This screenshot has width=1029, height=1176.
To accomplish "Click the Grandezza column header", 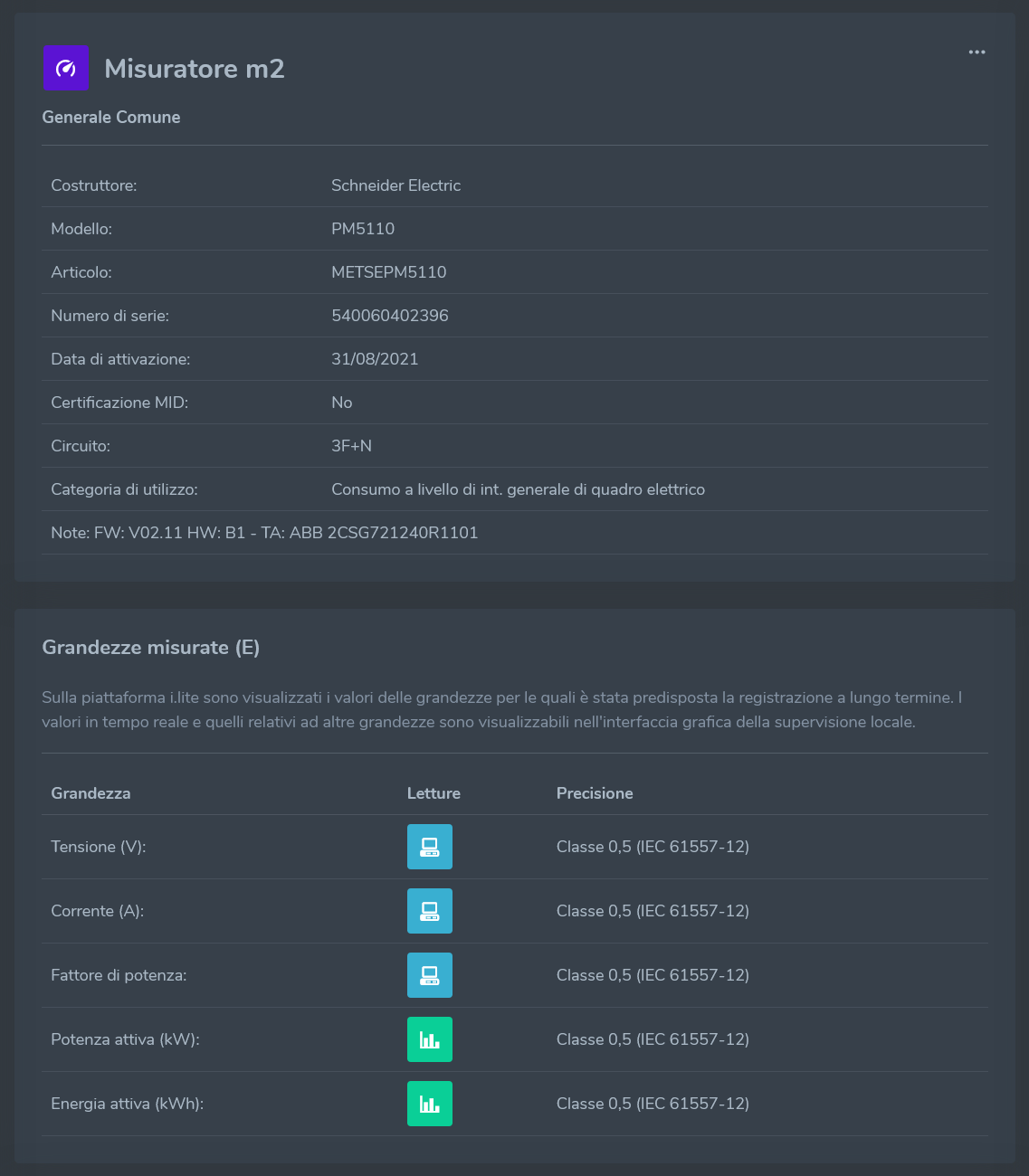I will click(91, 793).
